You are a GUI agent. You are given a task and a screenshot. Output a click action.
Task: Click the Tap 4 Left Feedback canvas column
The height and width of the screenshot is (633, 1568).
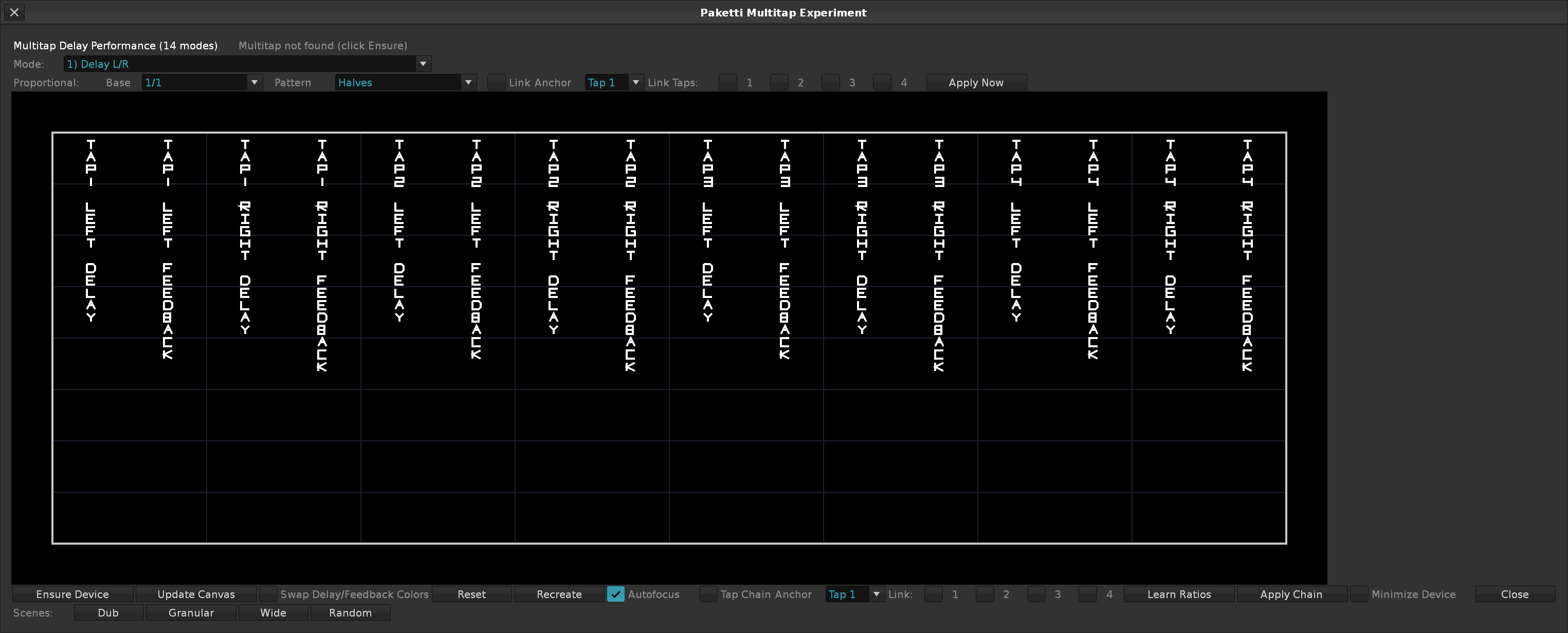tap(1092, 338)
